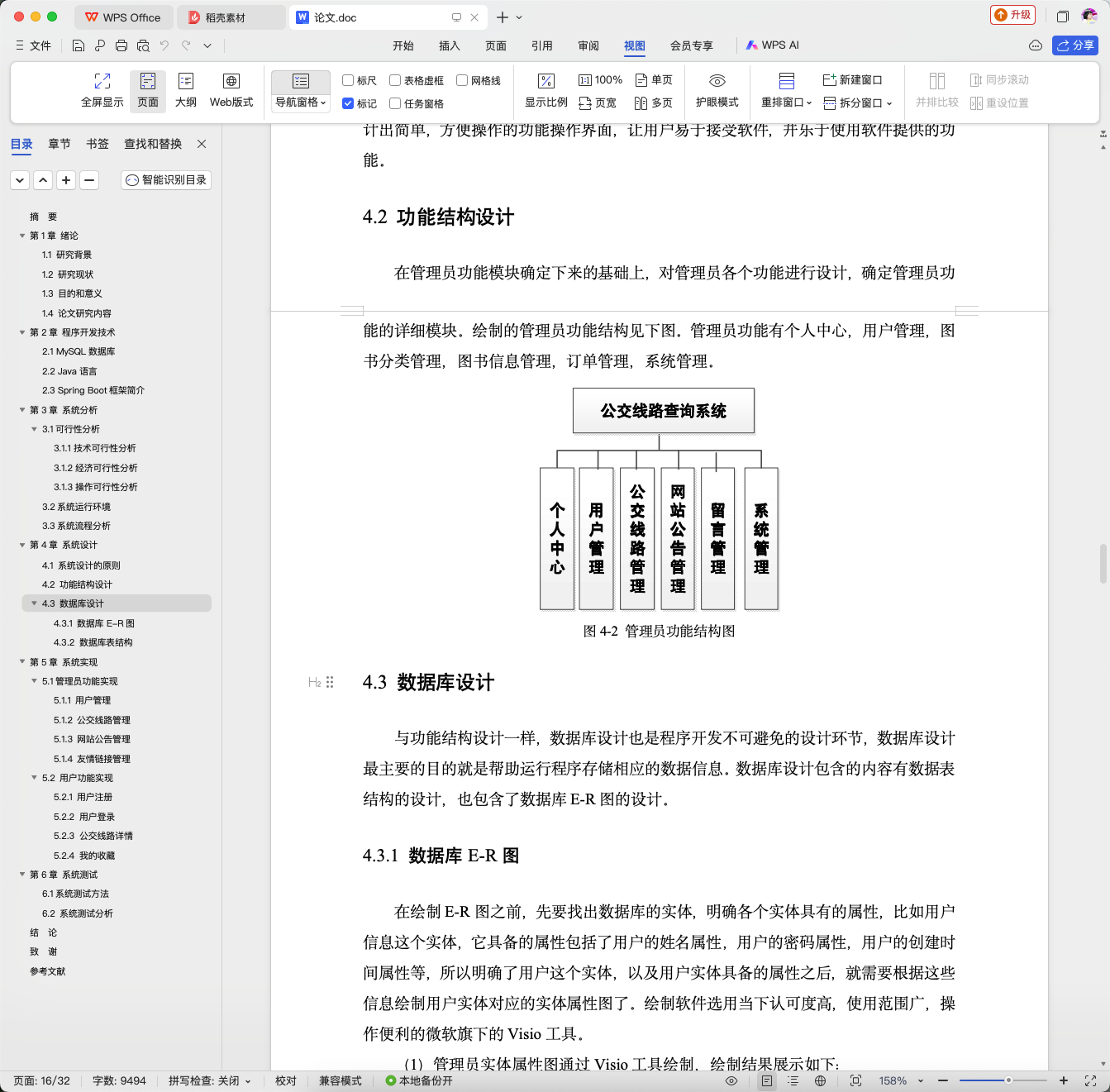Open the 文件 (File) menu
The width and height of the screenshot is (1110, 1092).
(x=34, y=45)
